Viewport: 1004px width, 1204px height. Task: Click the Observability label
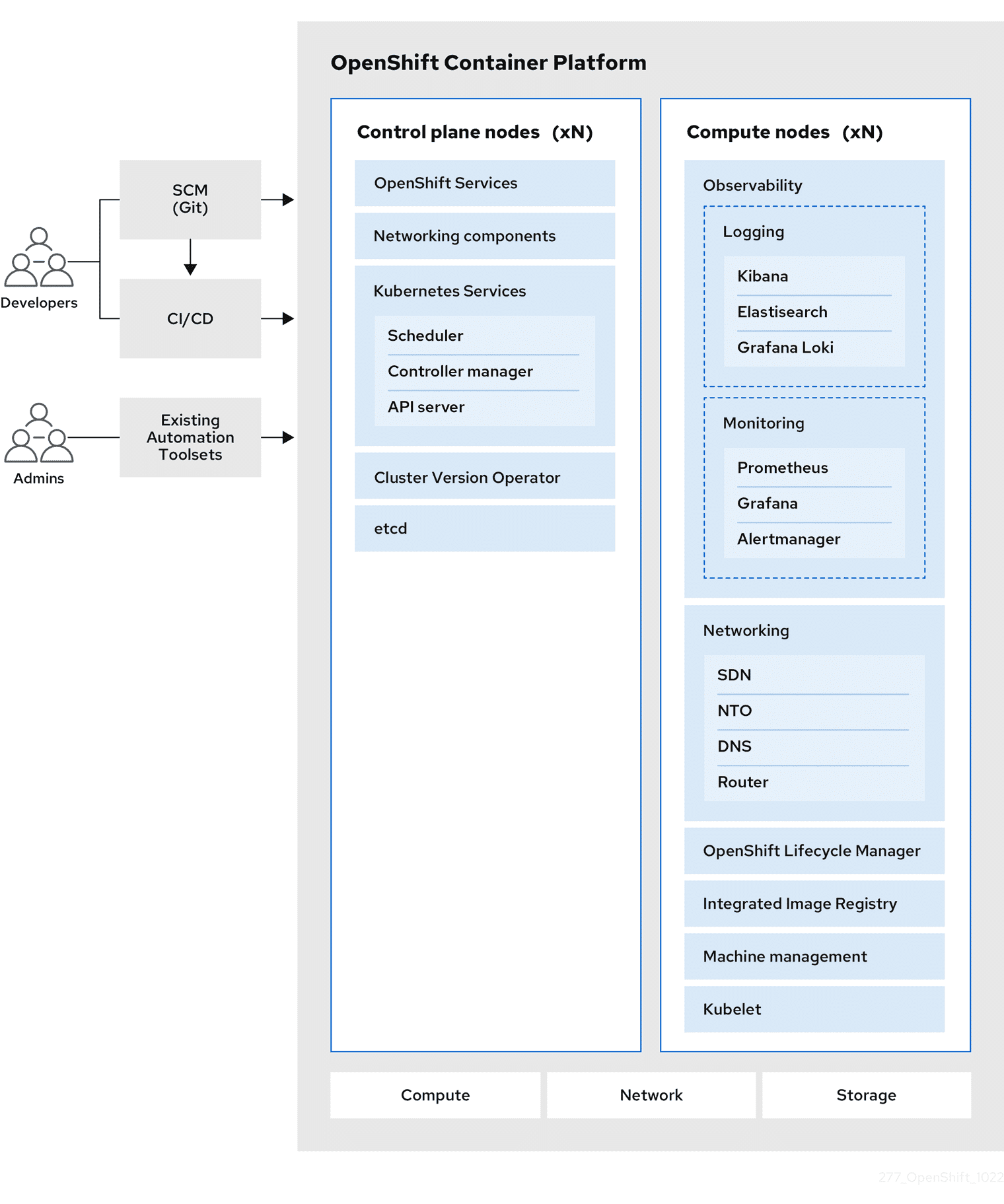(752, 186)
